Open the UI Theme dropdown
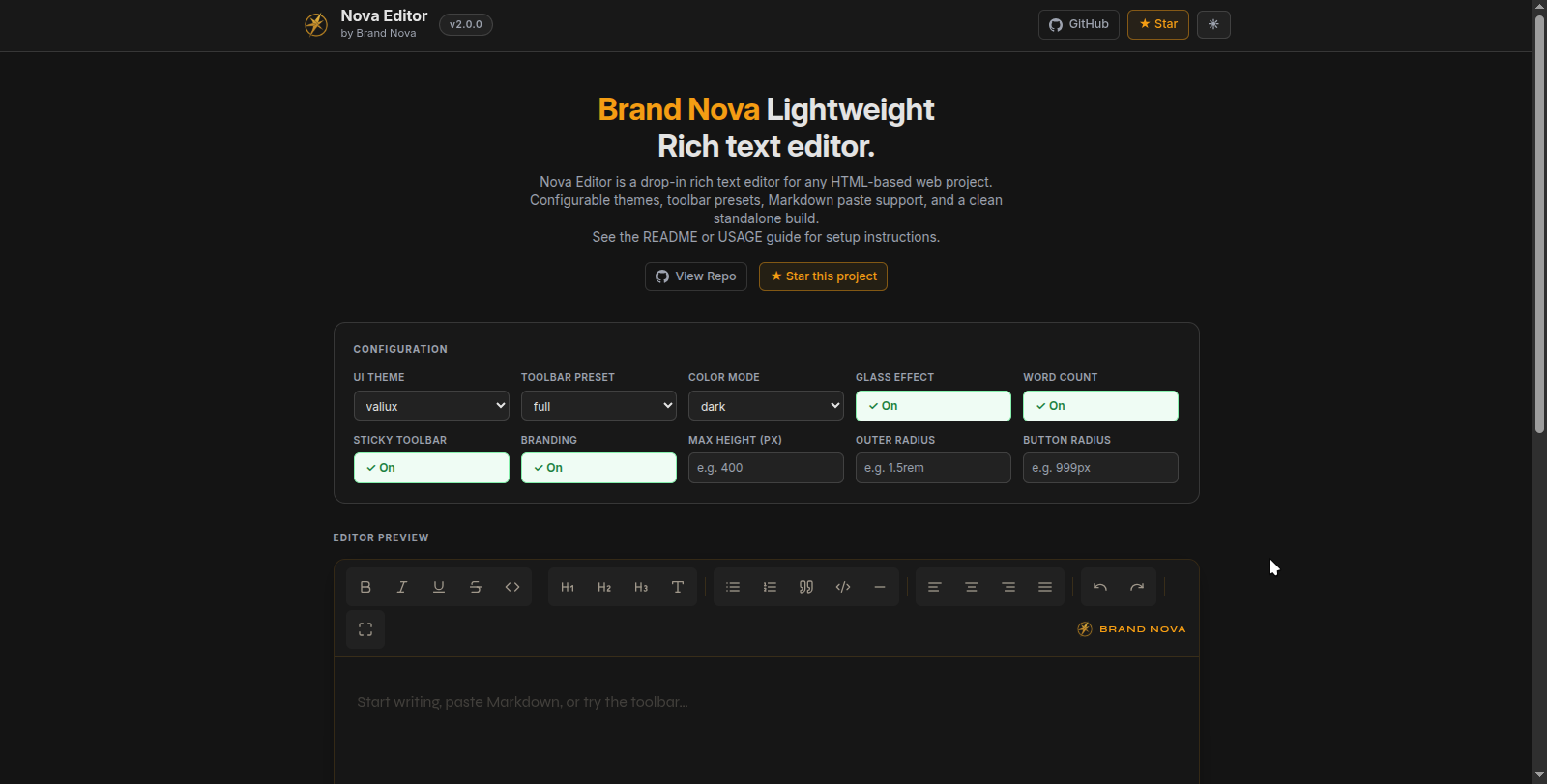The image size is (1547, 784). click(x=431, y=406)
